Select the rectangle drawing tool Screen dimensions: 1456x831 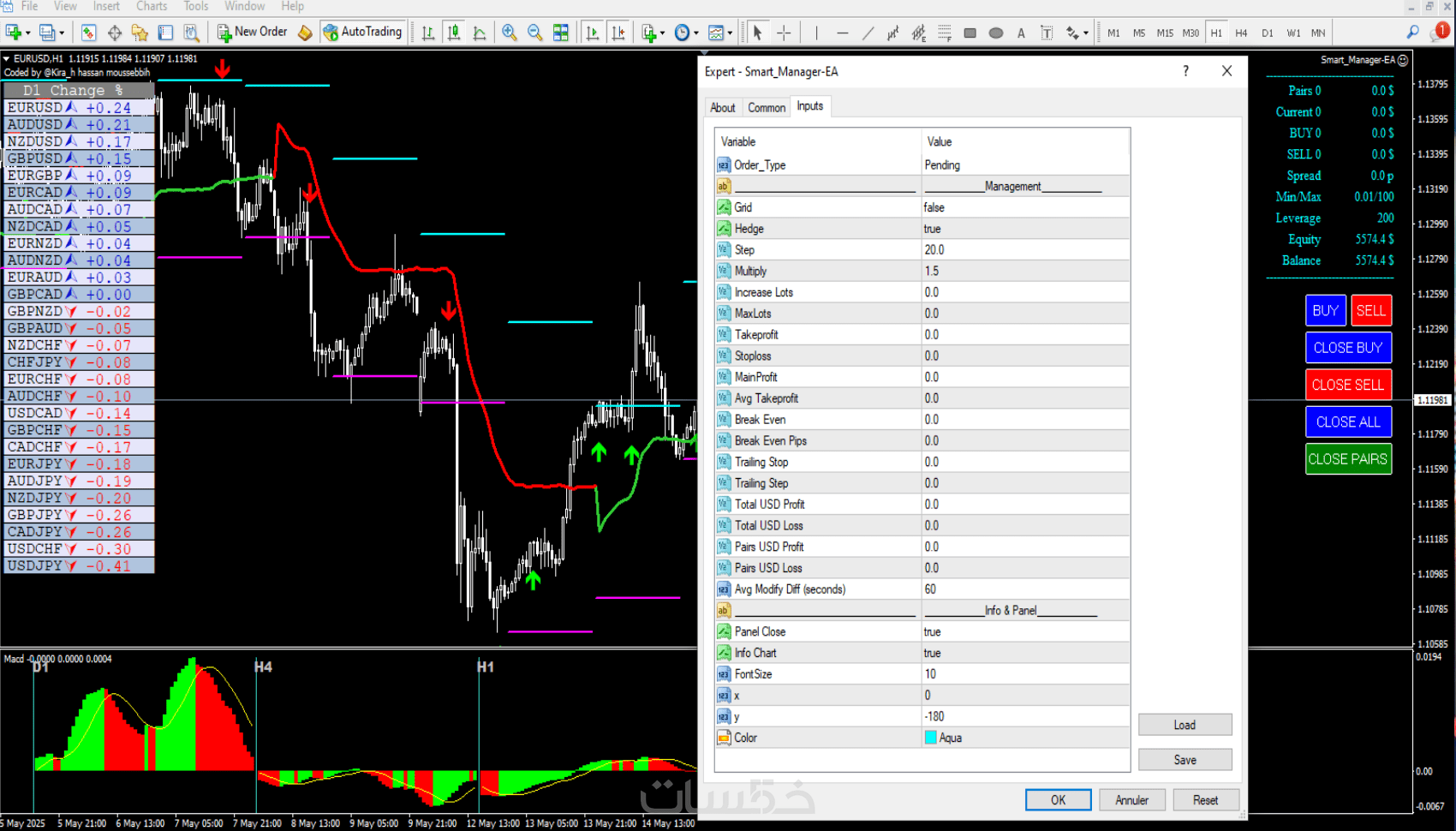point(970,33)
